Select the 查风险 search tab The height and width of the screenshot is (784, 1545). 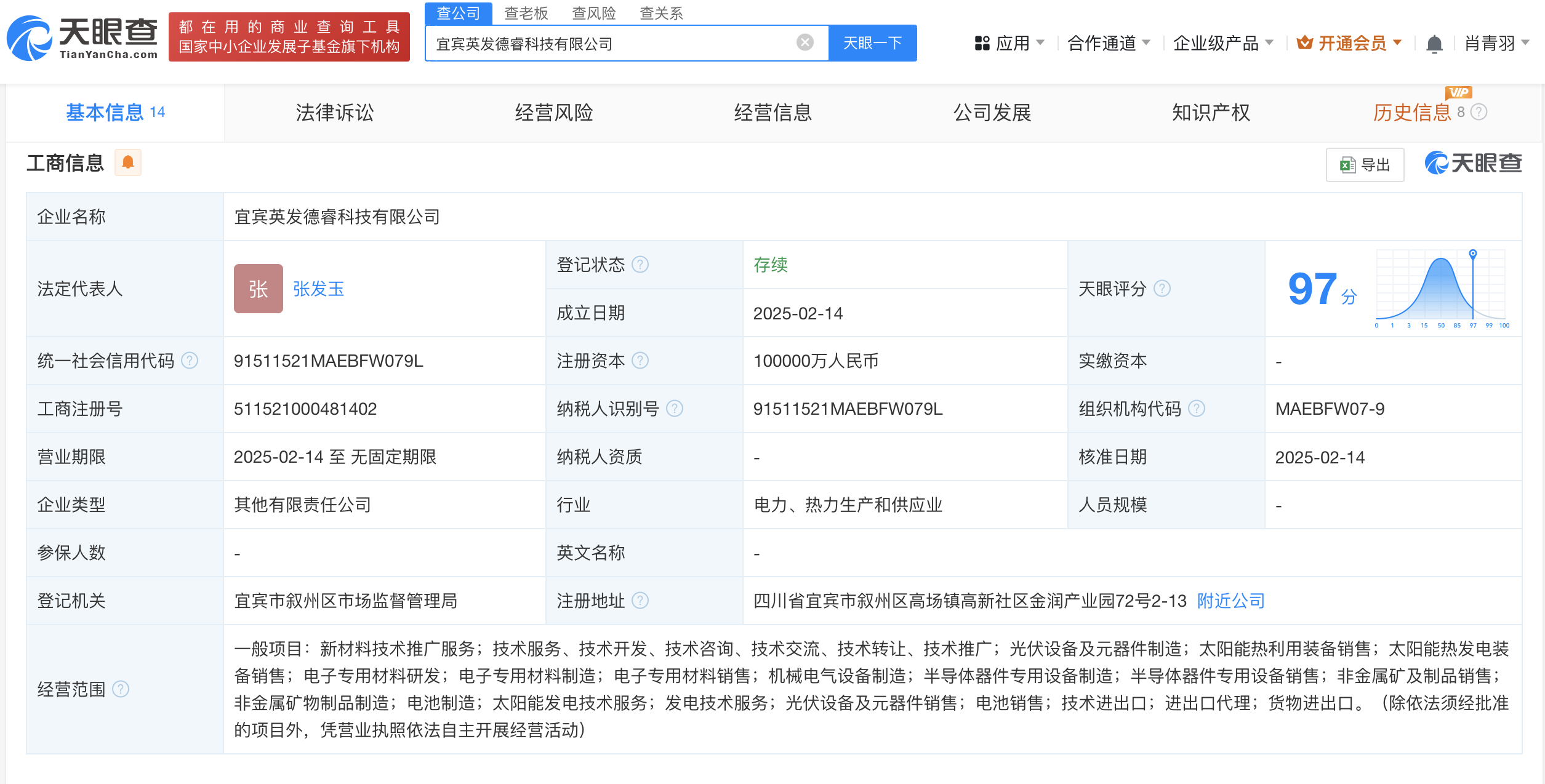tap(594, 13)
